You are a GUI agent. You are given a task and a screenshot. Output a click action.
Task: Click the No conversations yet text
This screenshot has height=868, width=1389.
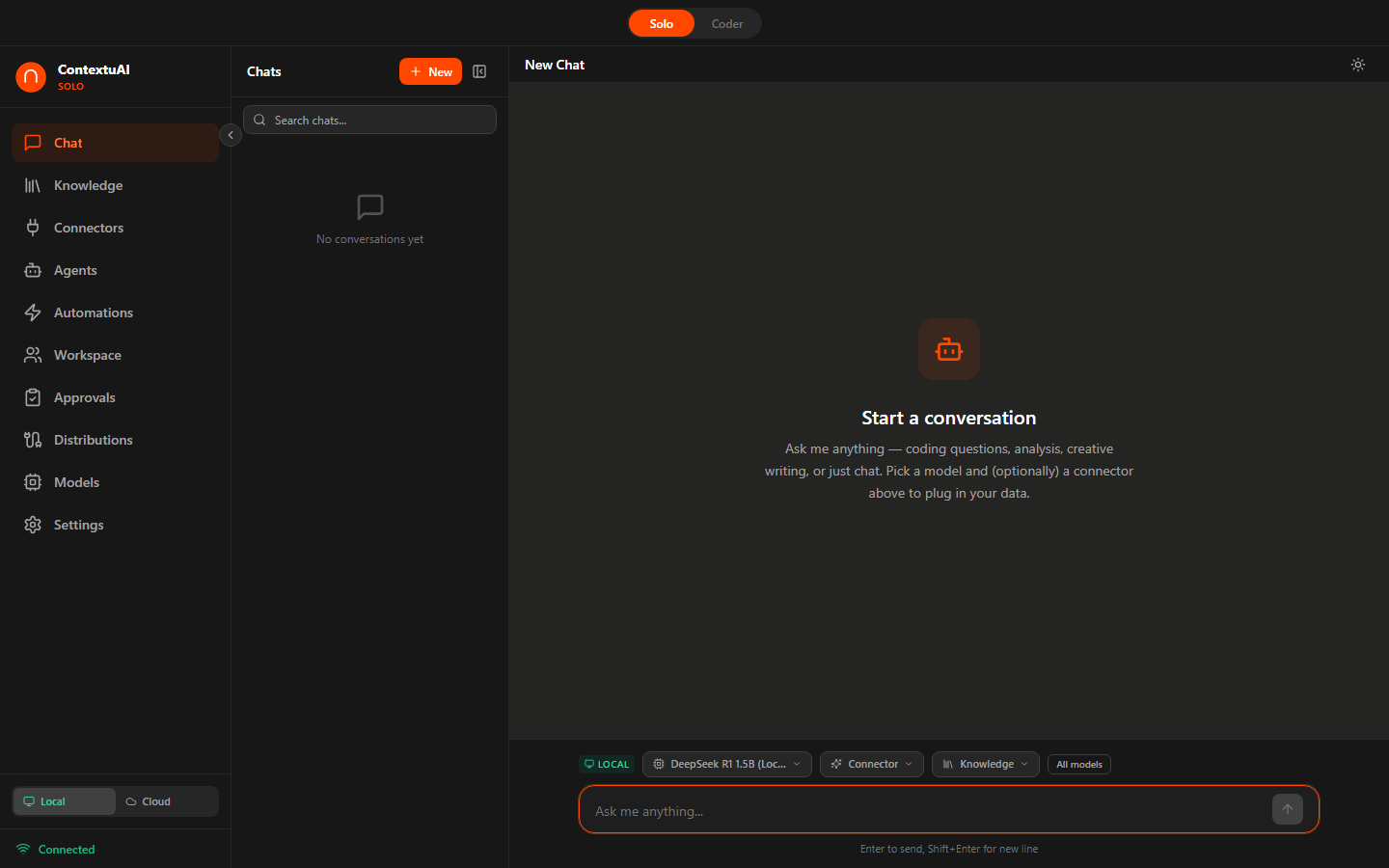[x=370, y=239]
